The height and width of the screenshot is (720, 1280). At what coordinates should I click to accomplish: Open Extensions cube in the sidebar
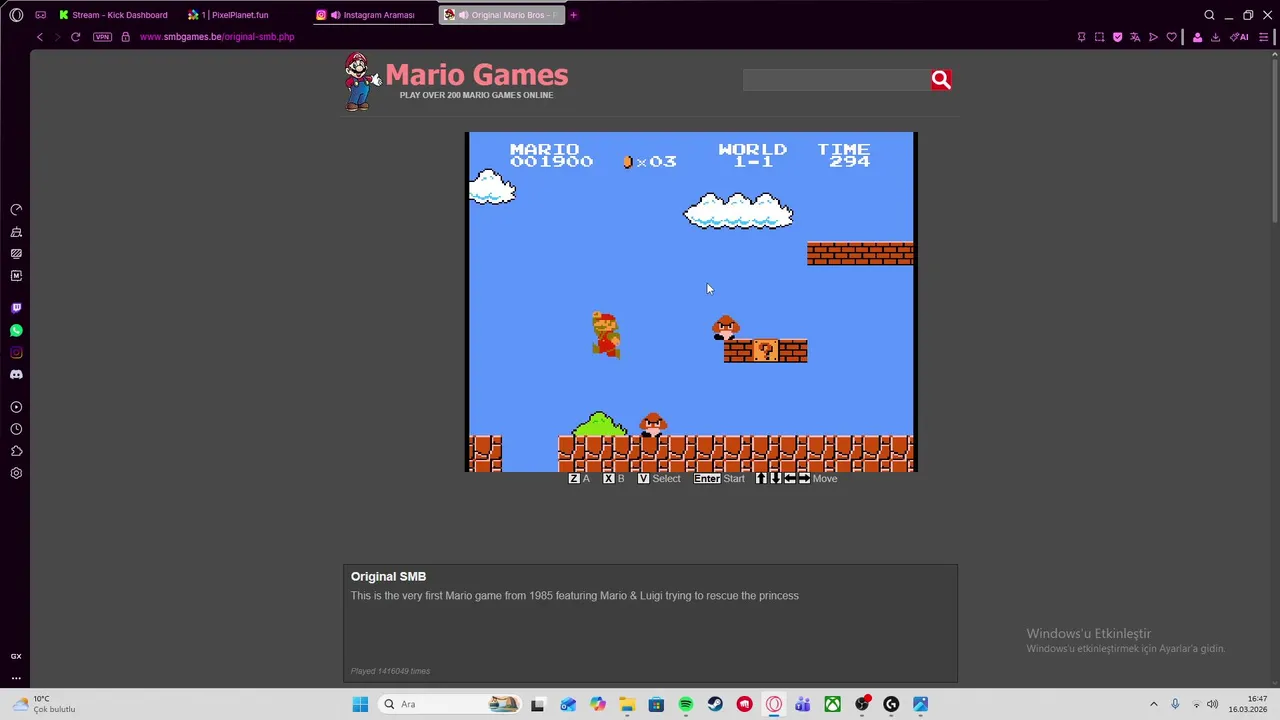(16, 451)
